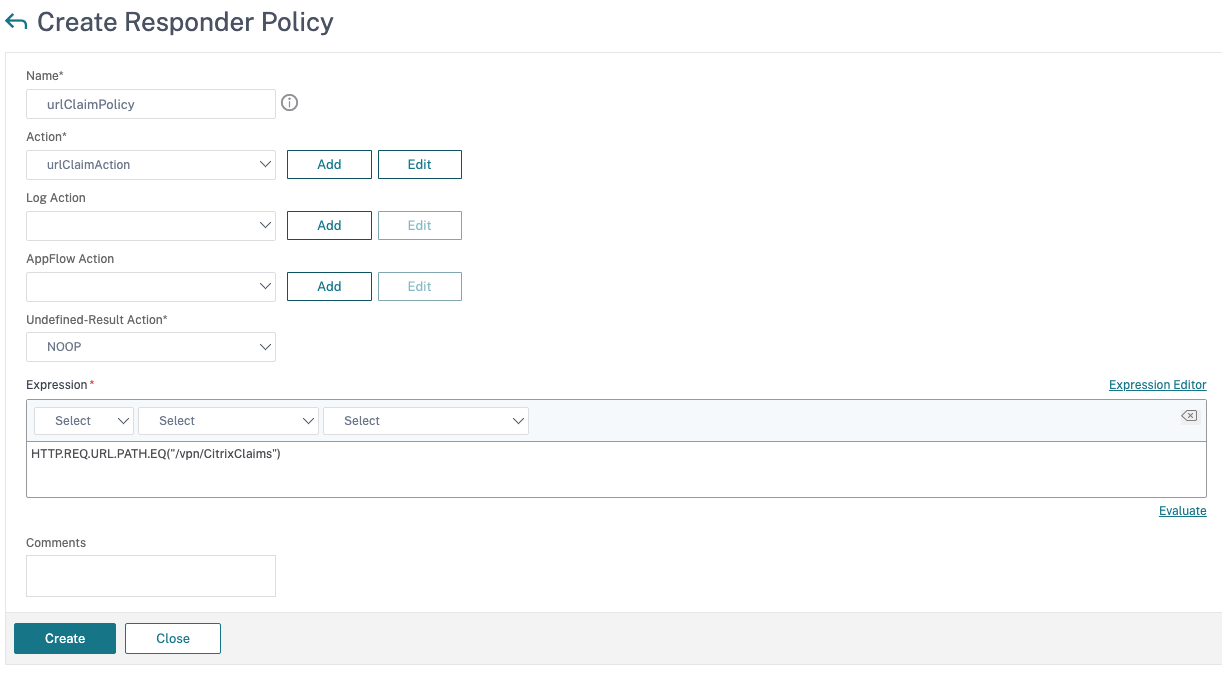Image resolution: width=1222 pixels, height=684 pixels.
Task: Click the back arrow beside Create Responder Policy
Action: [16, 22]
